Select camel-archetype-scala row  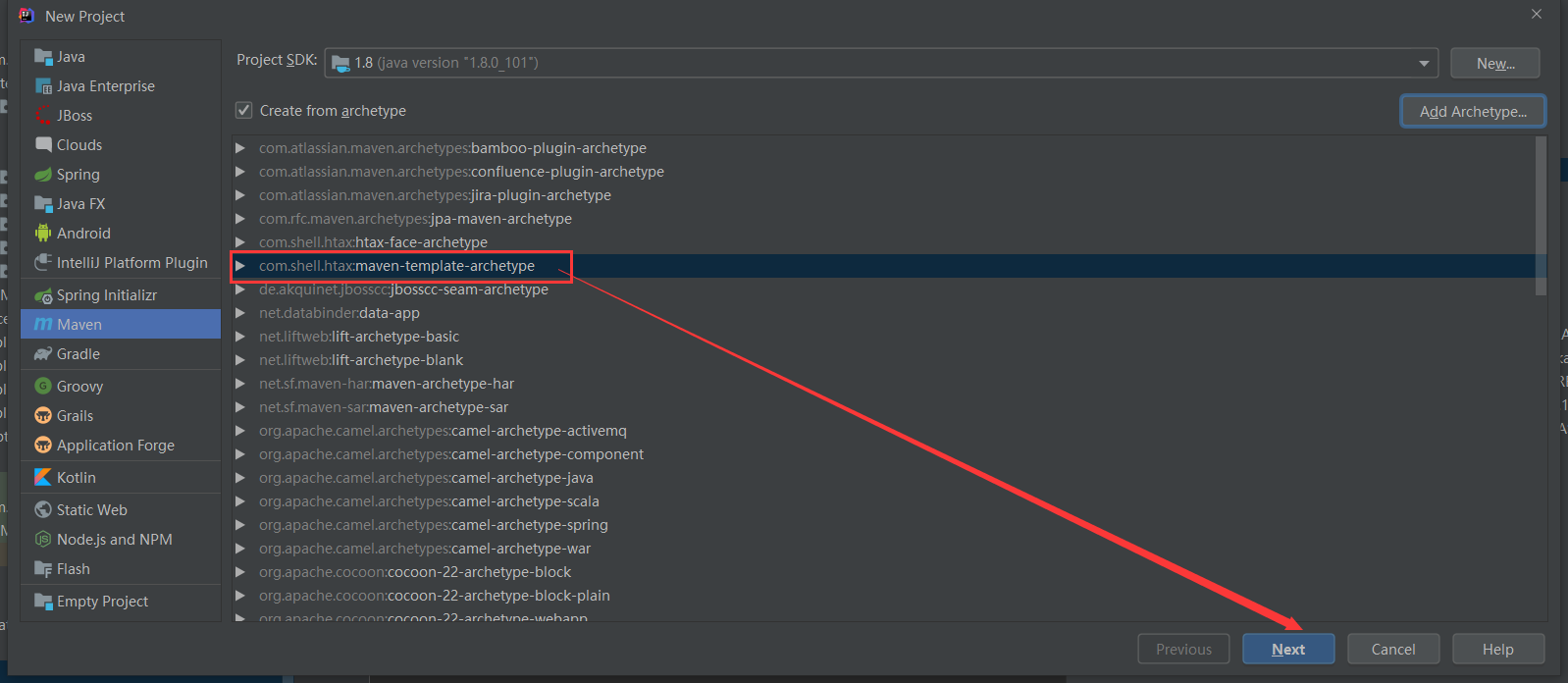pos(883,501)
